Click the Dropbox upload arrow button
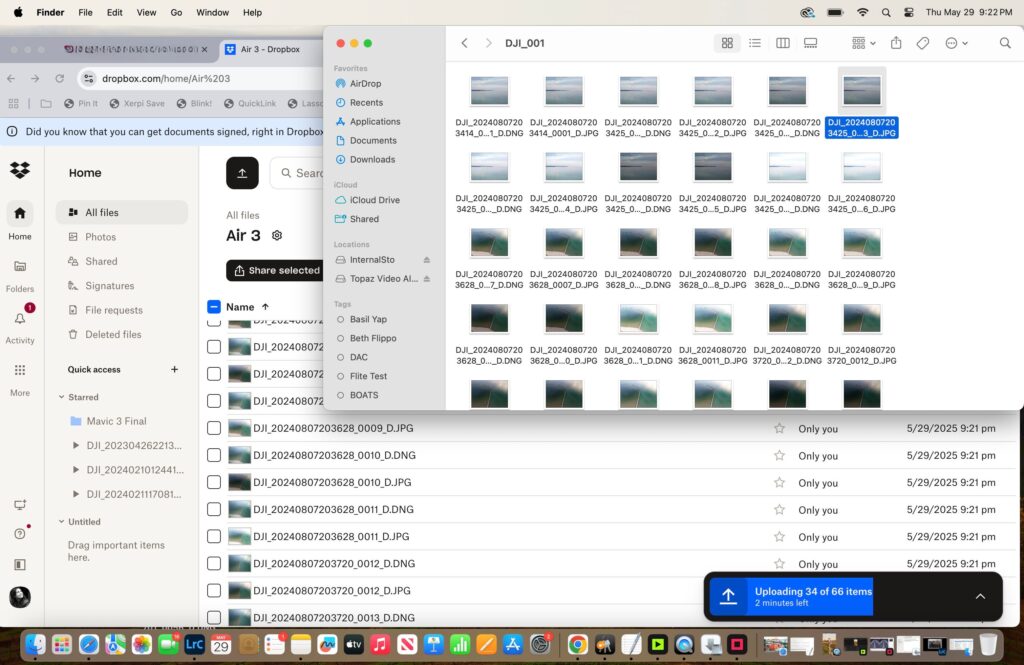The image size is (1024, 665). pos(242,173)
